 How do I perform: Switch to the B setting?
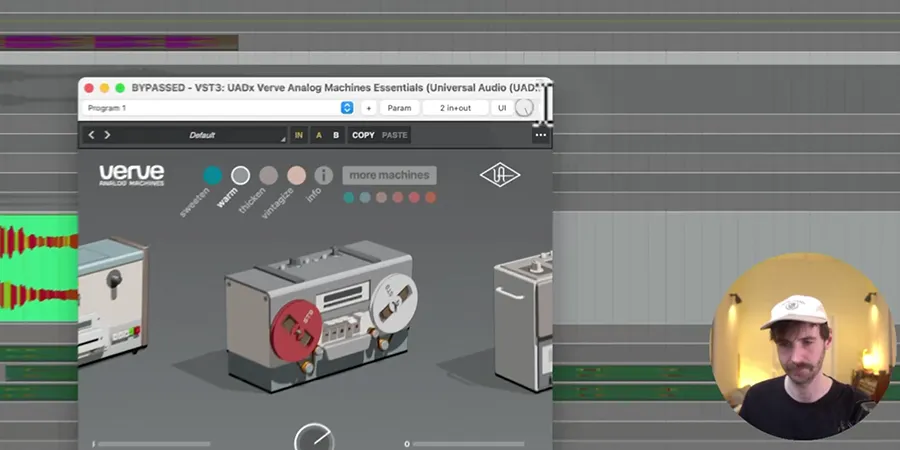(336, 135)
